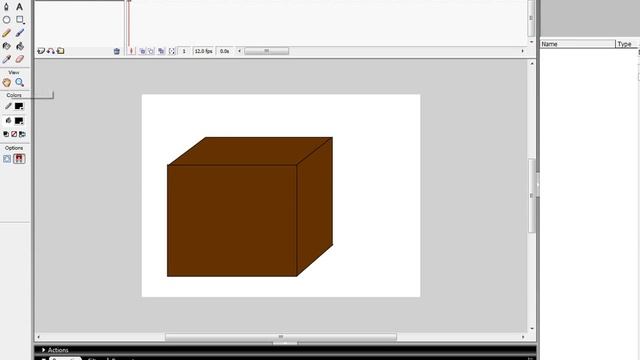Sort library by Name column
The image size is (640, 360).
click(578, 44)
